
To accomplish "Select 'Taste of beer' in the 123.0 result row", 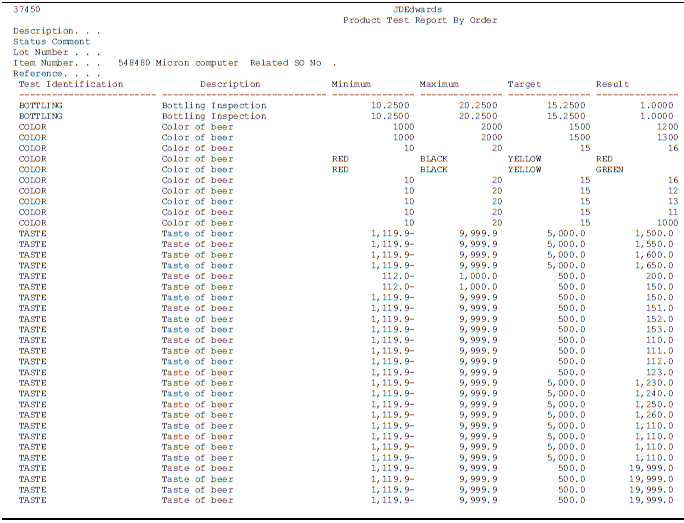I will [197, 373].
